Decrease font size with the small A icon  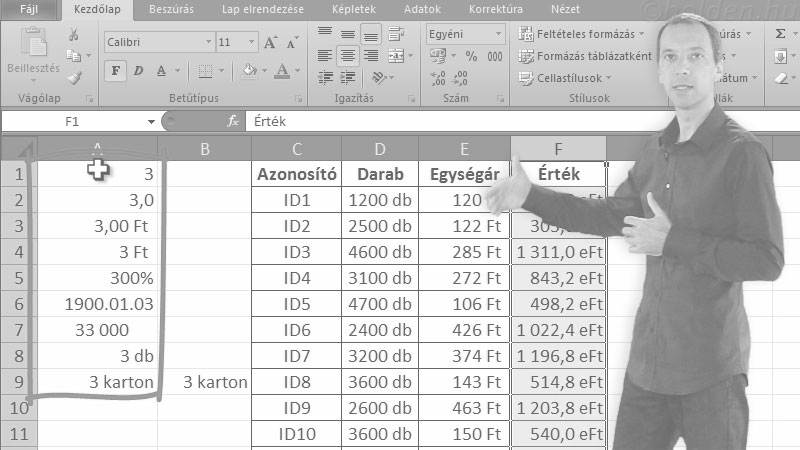click(292, 42)
